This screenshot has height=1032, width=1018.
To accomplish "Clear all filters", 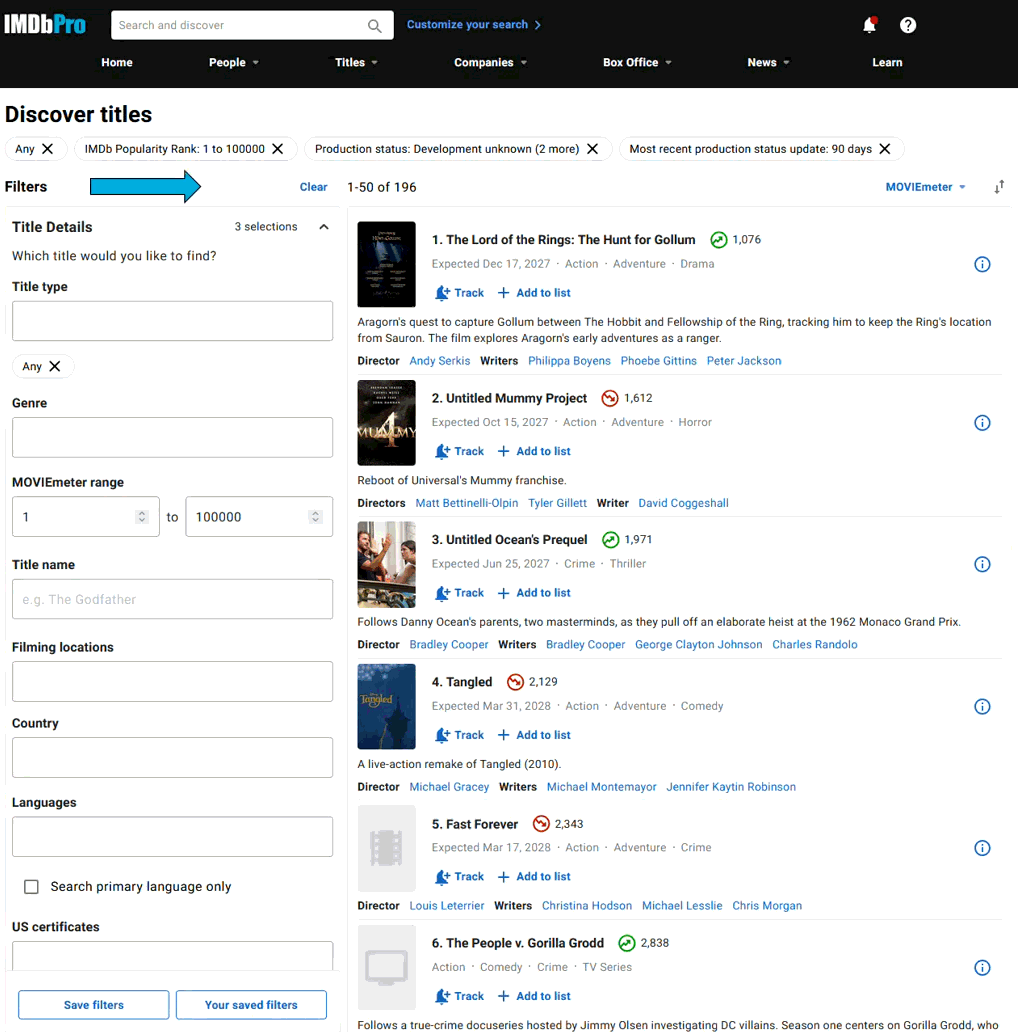I will pyautogui.click(x=313, y=187).
